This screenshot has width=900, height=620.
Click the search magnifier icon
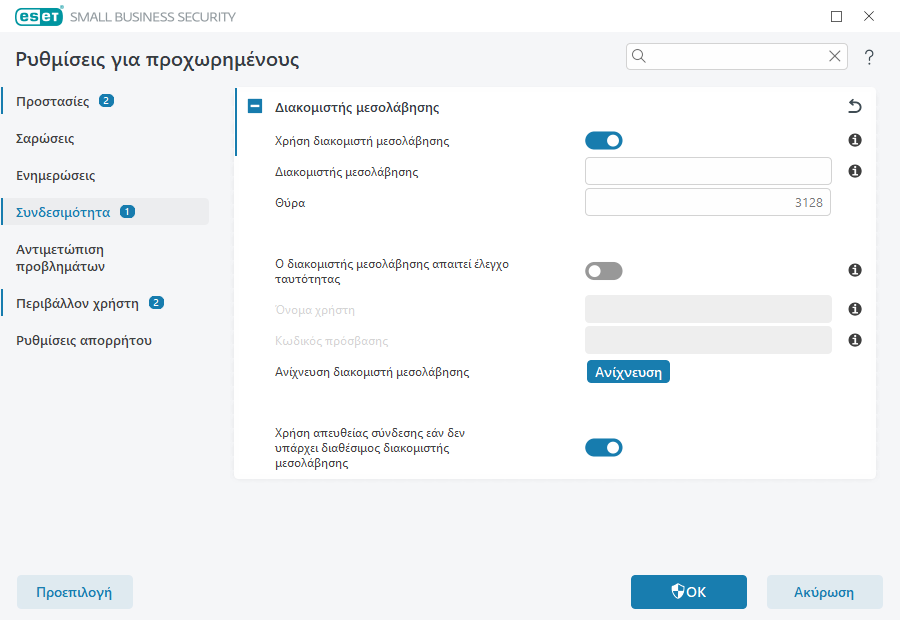click(x=640, y=57)
